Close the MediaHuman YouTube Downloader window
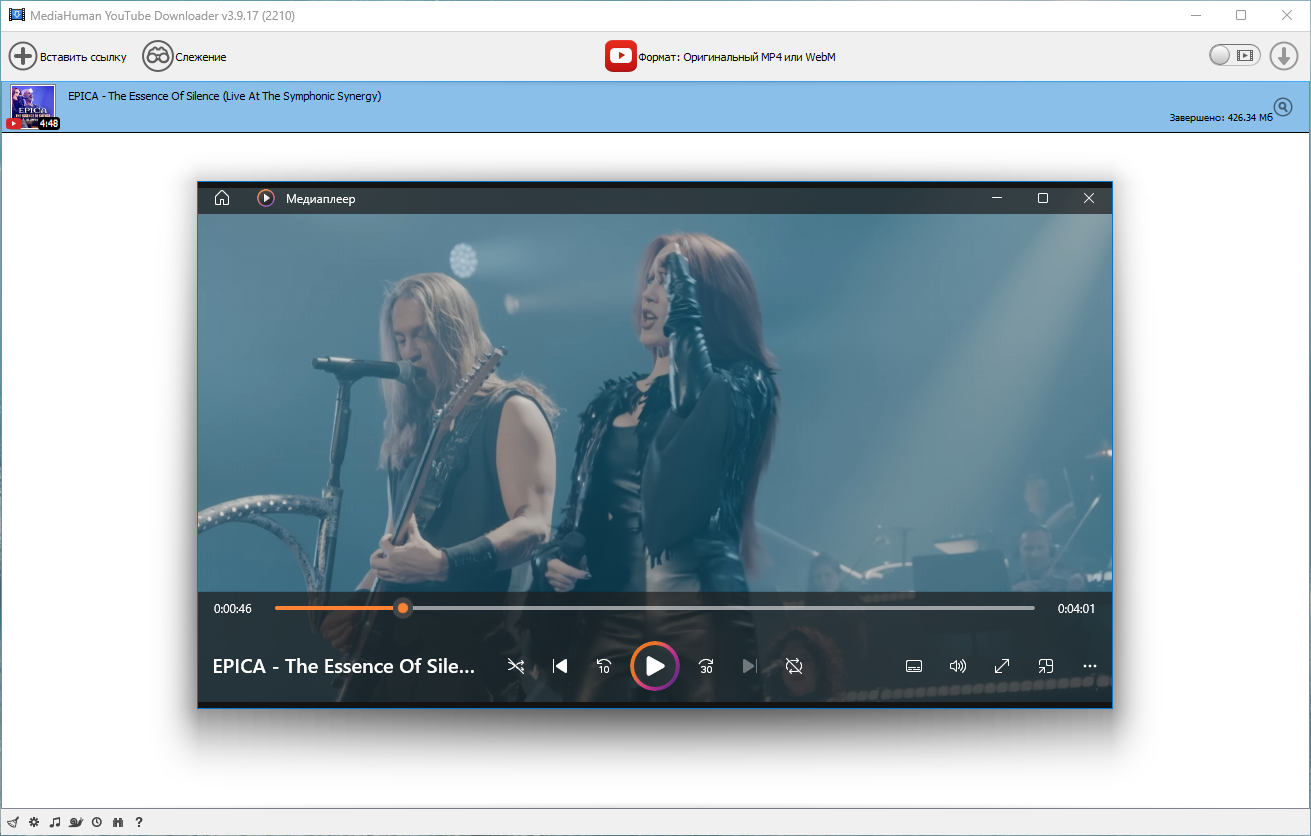This screenshot has height=836, width=1311. [x=1287, y=15]
